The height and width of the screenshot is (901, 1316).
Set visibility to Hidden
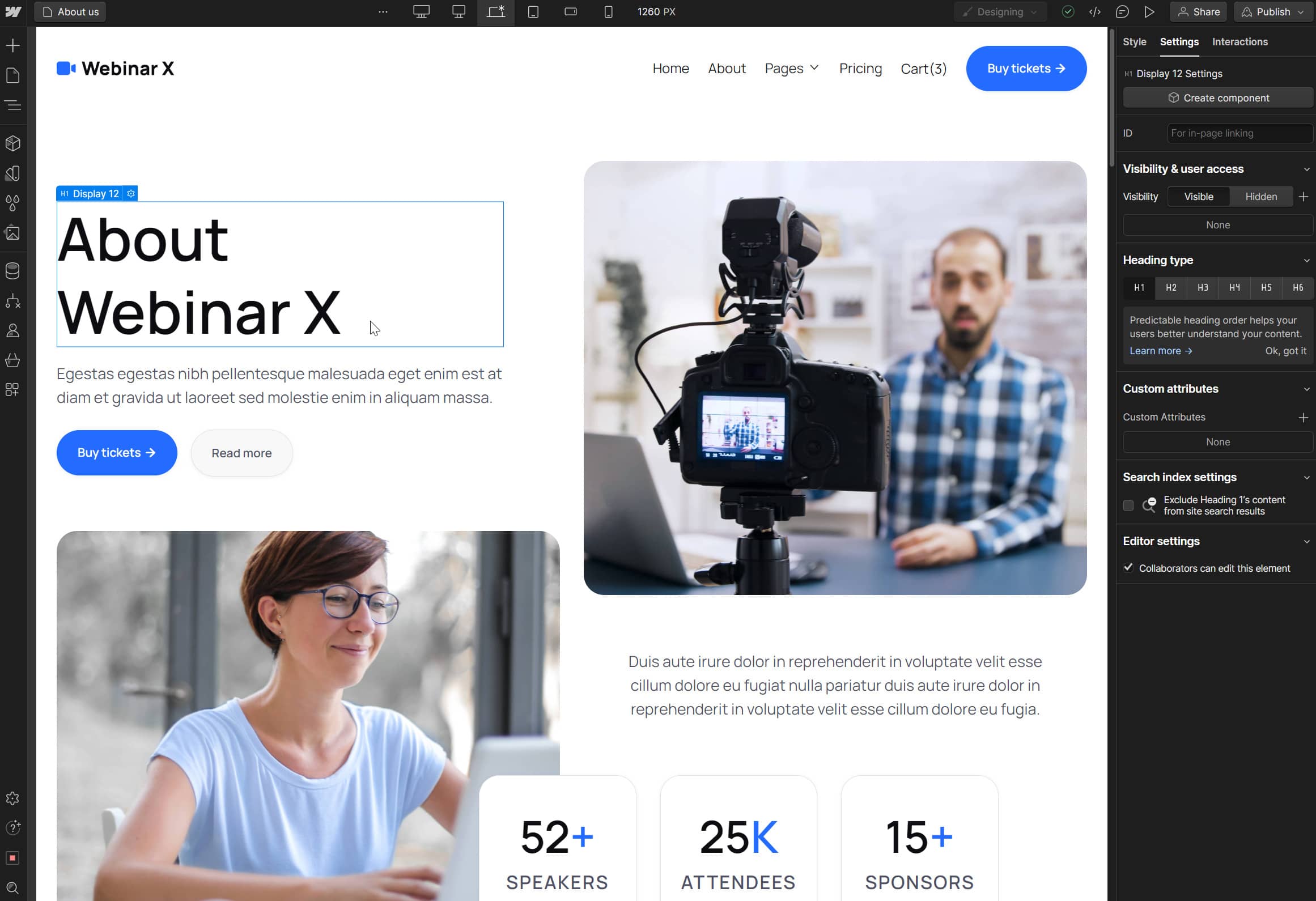tap(1261, 197)
